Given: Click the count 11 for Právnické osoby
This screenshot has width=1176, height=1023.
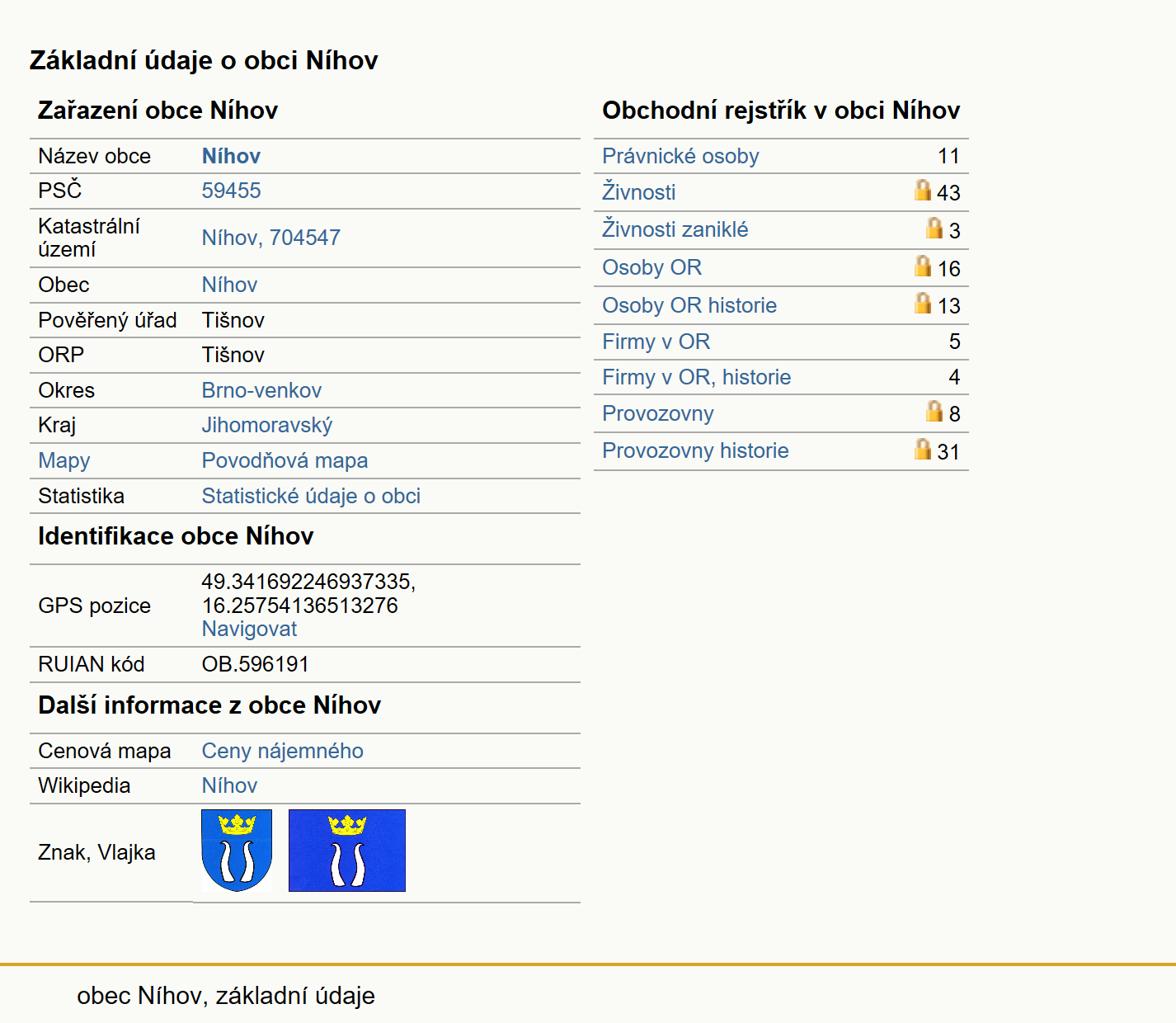Looking at the screenshot, I should pos(948,156).
